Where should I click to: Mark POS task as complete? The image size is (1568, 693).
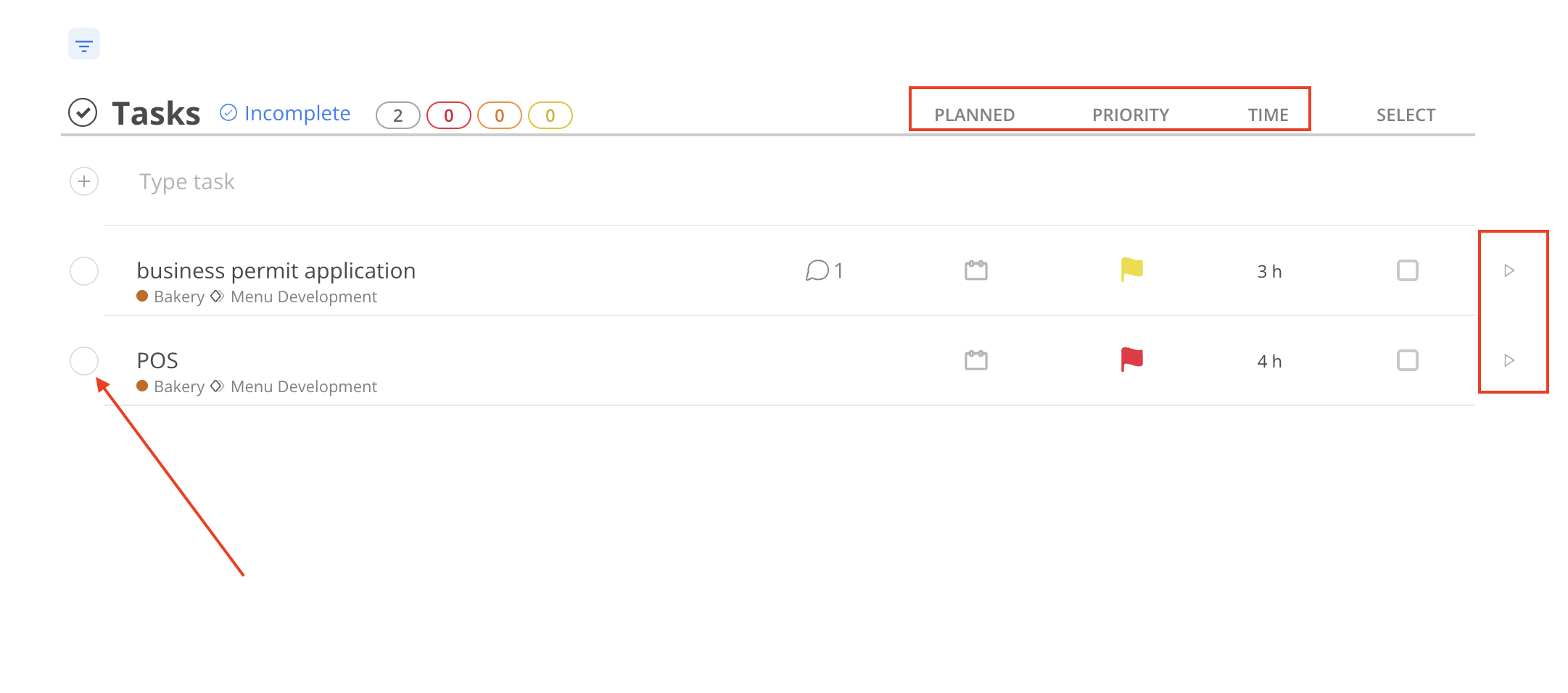[84, 361]
